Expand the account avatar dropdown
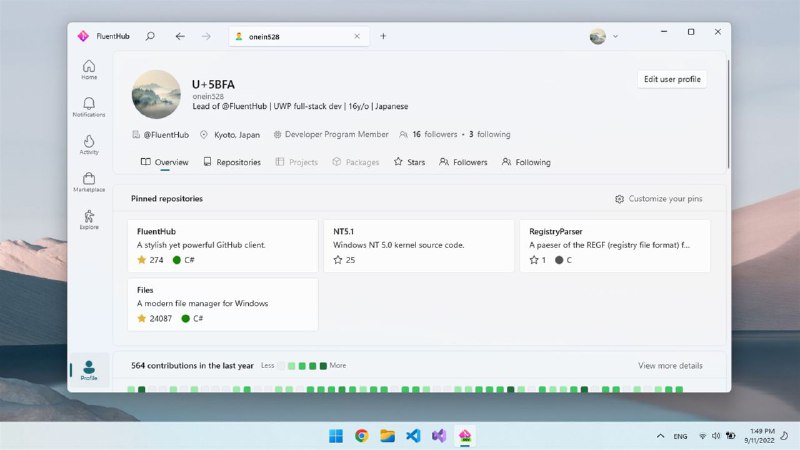Image resolution: width=800 pixels, height=450 pixels. pos(603,36)
